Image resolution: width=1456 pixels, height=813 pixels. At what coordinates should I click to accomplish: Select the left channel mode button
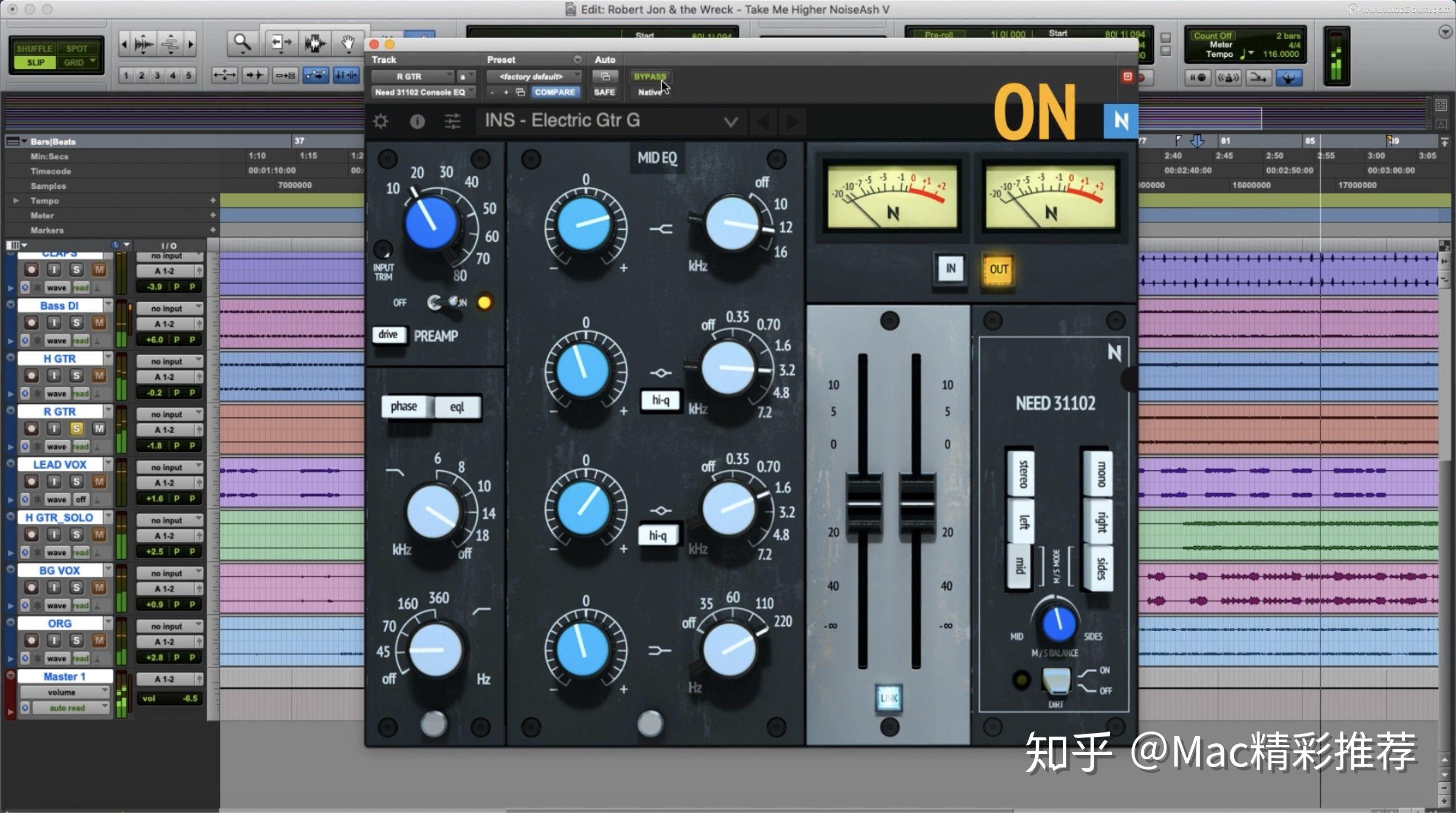tap(1022, 521)
